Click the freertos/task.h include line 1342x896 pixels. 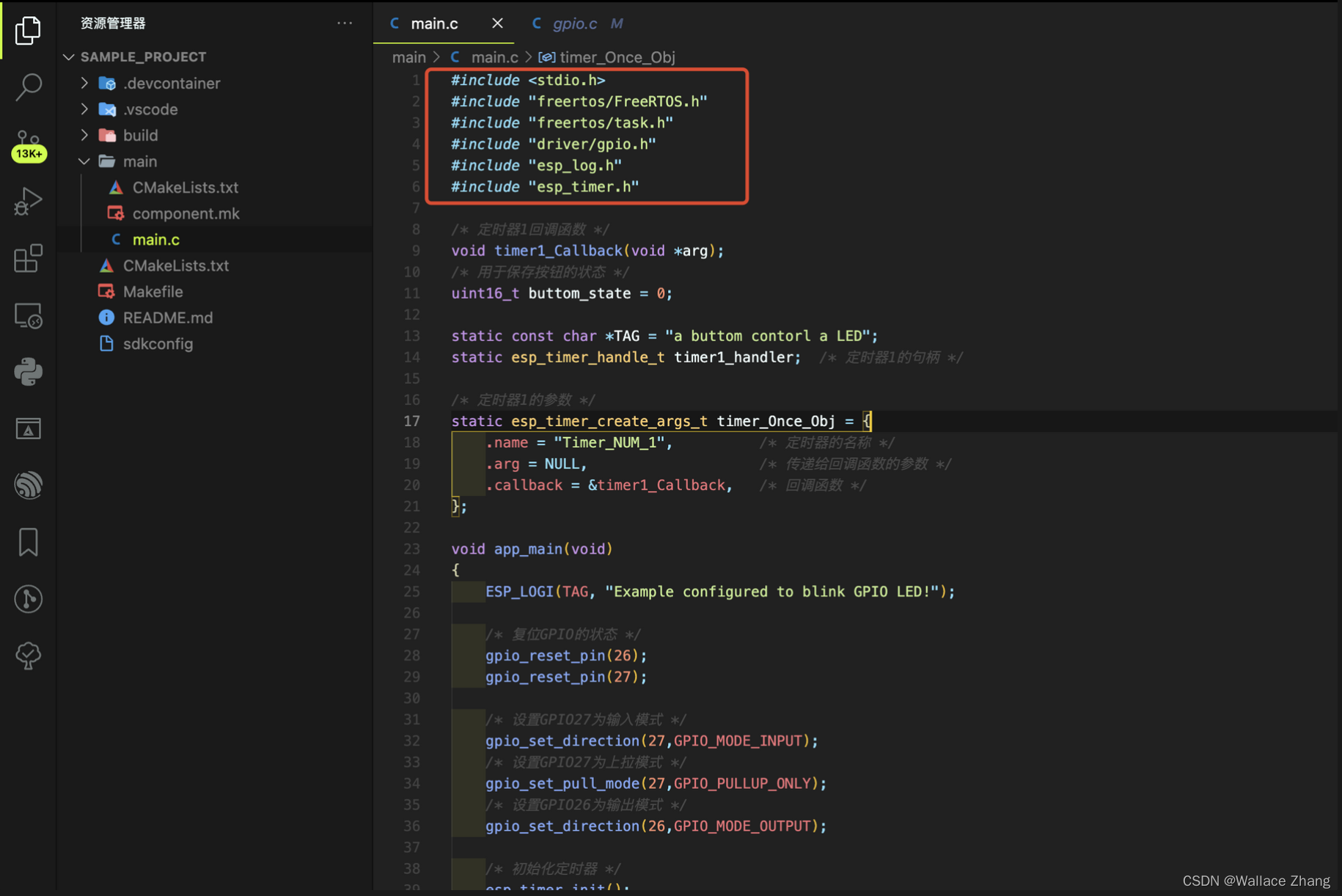[x=562, y=123]
